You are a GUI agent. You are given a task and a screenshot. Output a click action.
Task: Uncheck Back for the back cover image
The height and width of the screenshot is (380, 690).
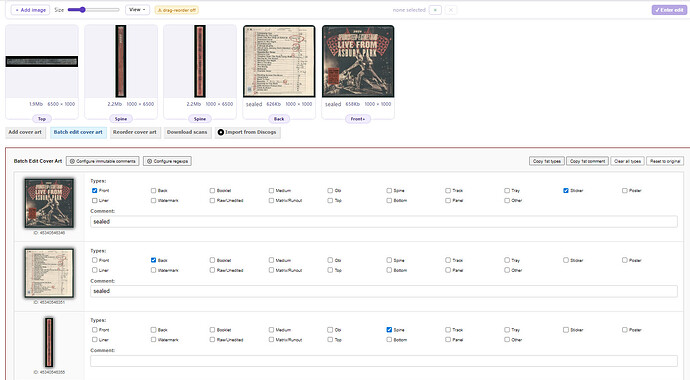pos(154,260)
